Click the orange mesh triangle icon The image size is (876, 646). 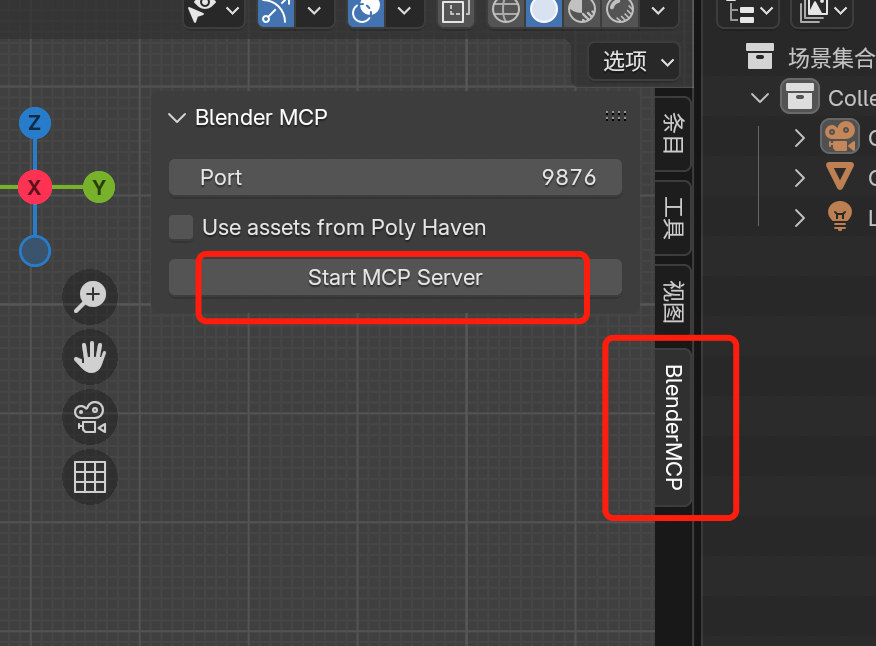[x=840, y=177]
